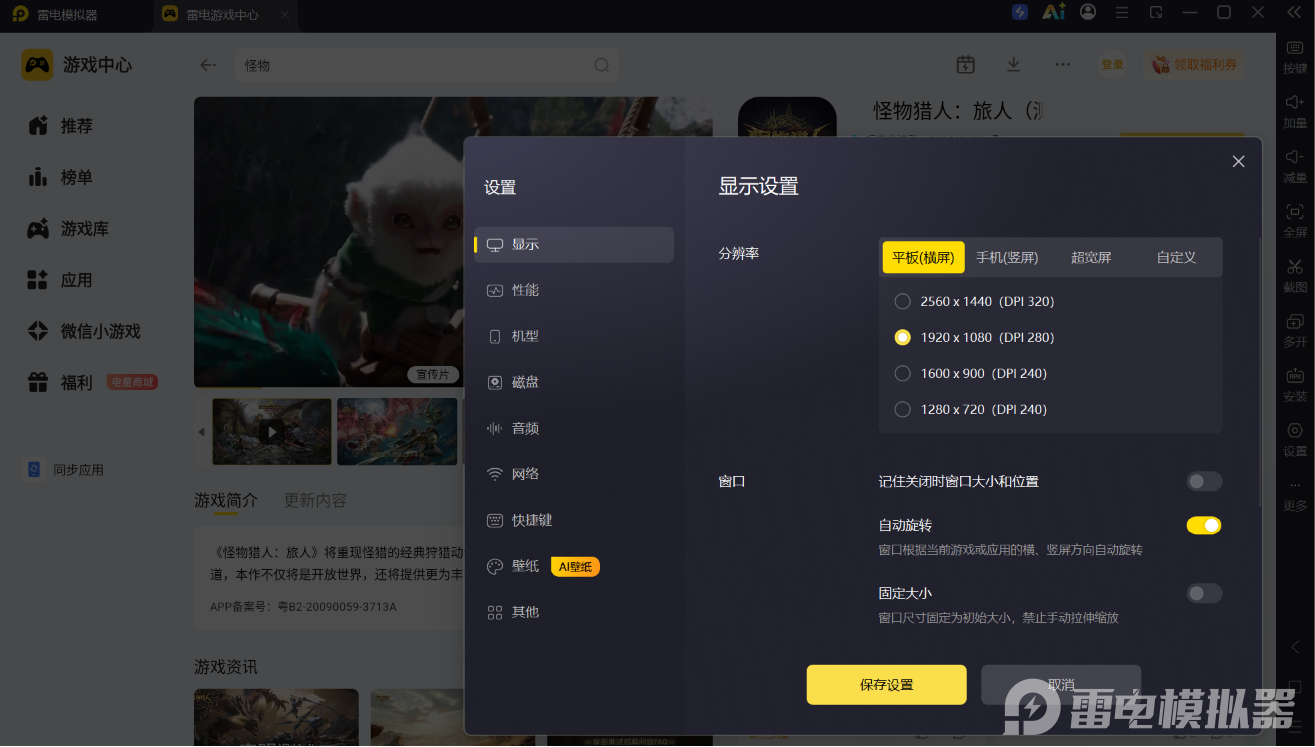The width and height of the screenshot is (1315, 747).
Task: Go back with the left arrow in game center
Action: [208, 65]
